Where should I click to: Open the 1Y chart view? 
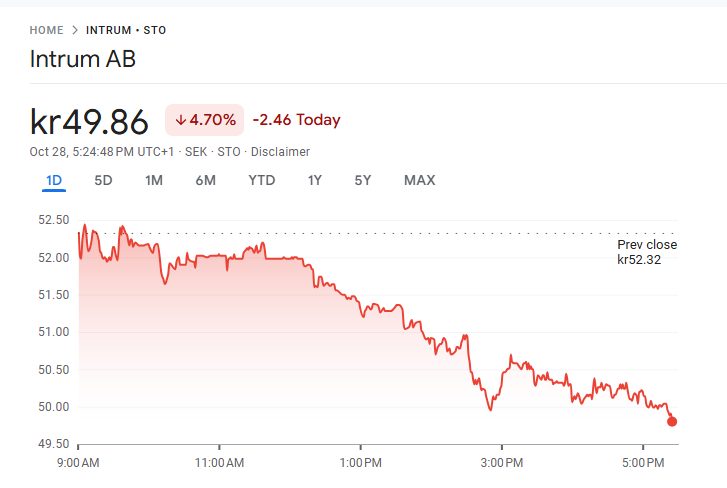315,181
